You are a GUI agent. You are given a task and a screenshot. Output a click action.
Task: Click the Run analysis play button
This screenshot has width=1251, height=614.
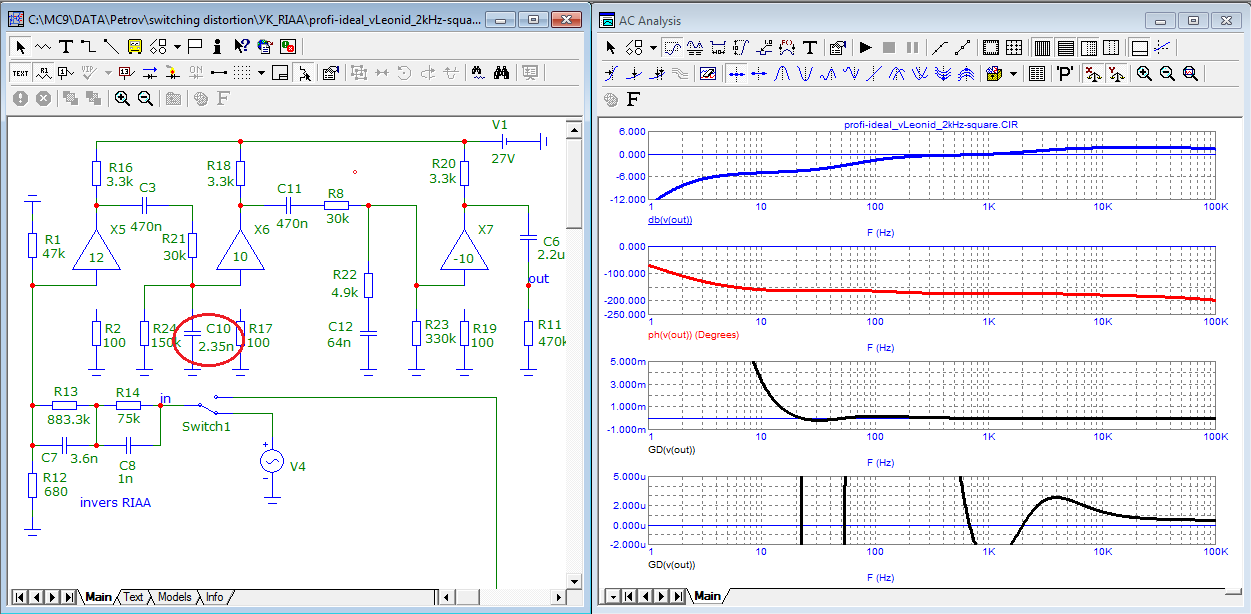click(865, 47)
